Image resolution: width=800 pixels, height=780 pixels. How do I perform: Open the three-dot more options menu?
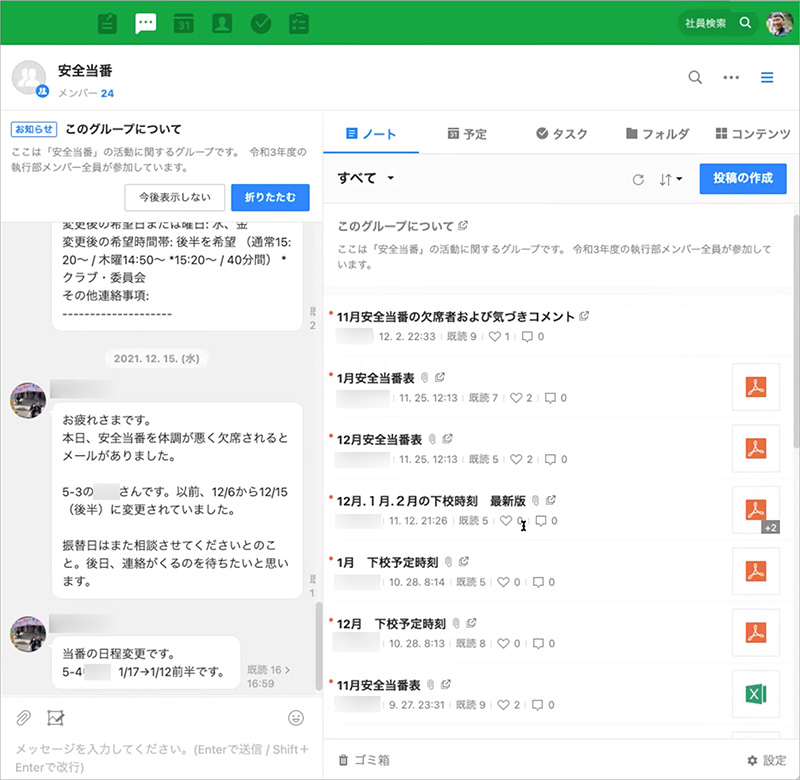click(x=731, y=77)
